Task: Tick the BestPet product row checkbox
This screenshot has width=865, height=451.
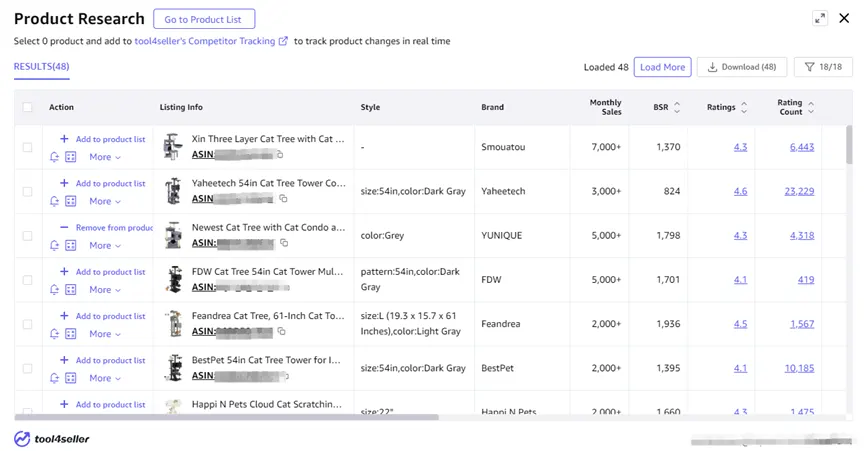Action: click(27, 368)
